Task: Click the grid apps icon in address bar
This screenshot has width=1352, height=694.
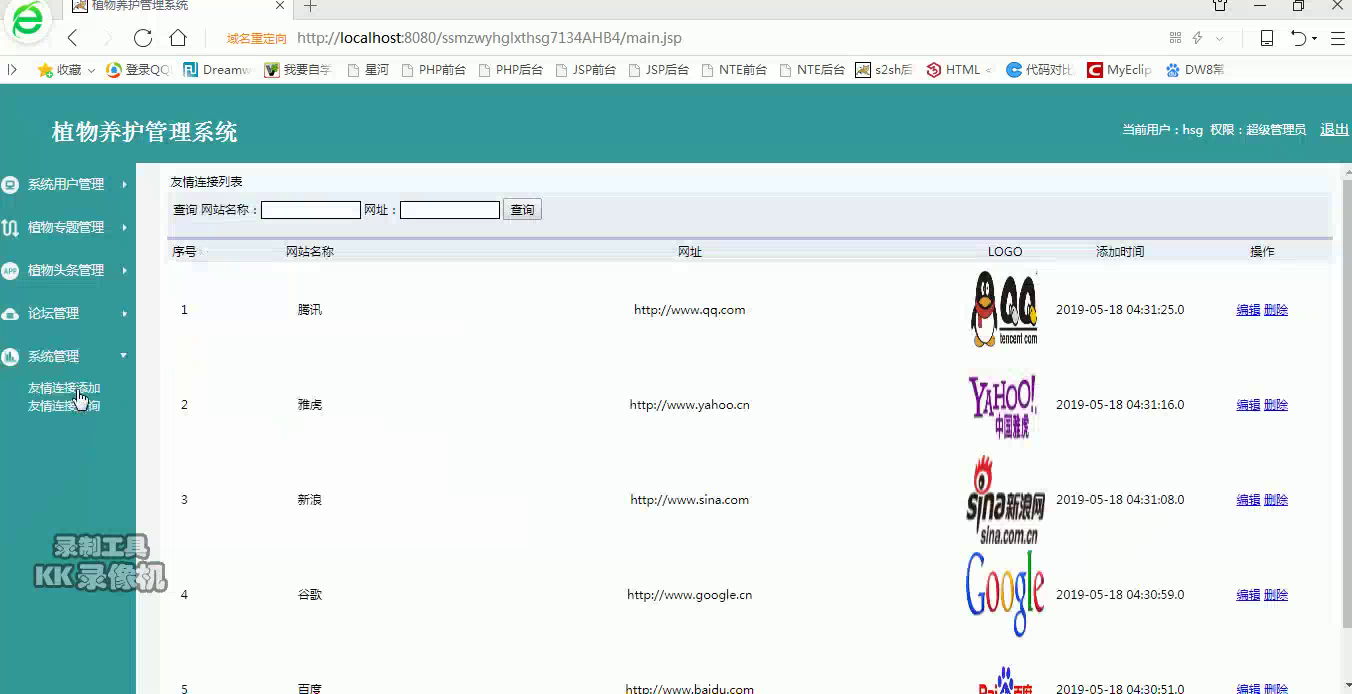Action: (1175, 38)
